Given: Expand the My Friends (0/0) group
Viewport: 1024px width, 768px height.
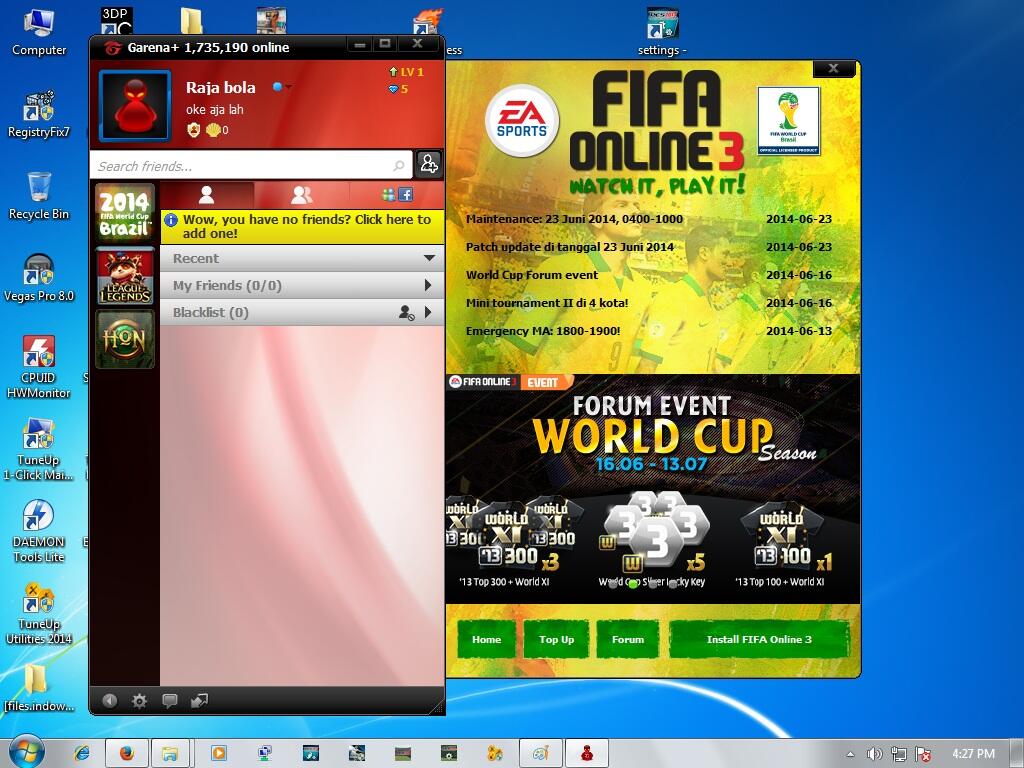Looking at the screenshot, I should 428,285.
